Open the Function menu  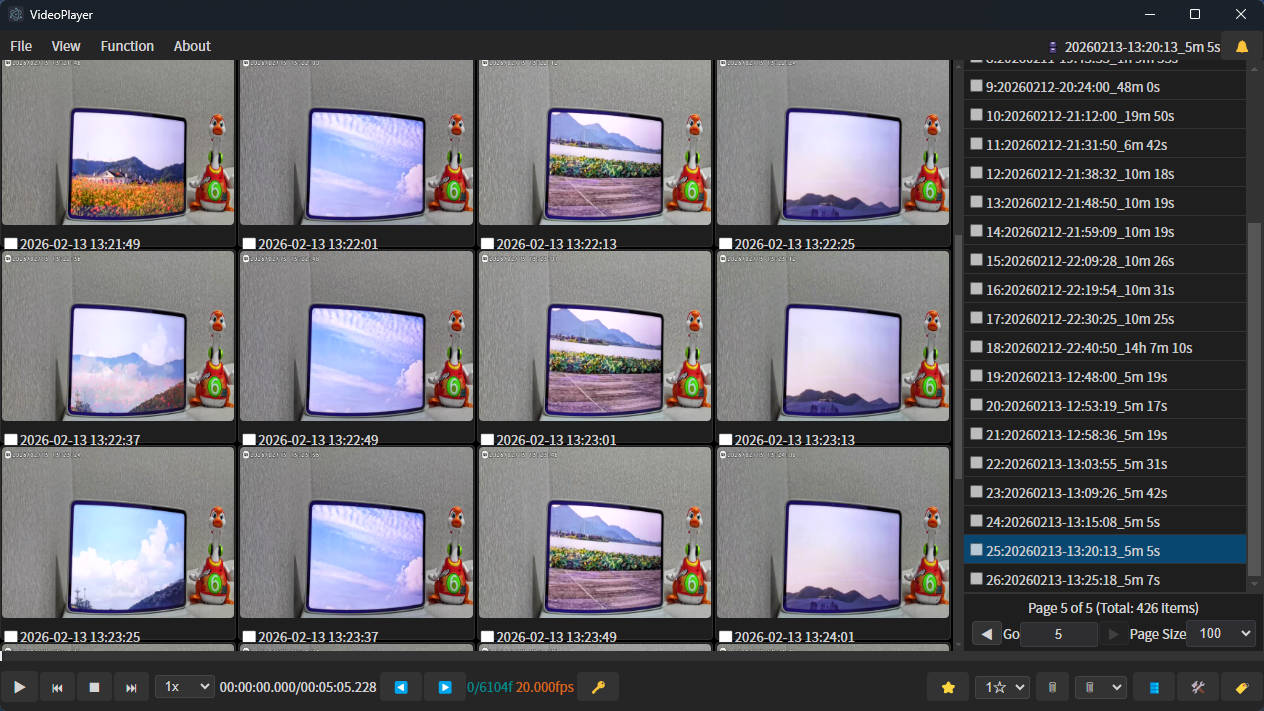coord(127,46)
